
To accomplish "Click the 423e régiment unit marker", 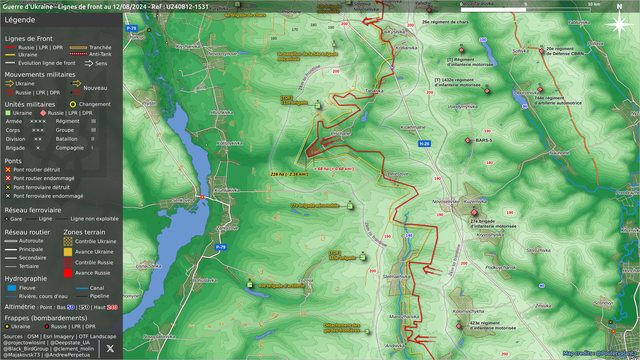I will click(459, 326).
